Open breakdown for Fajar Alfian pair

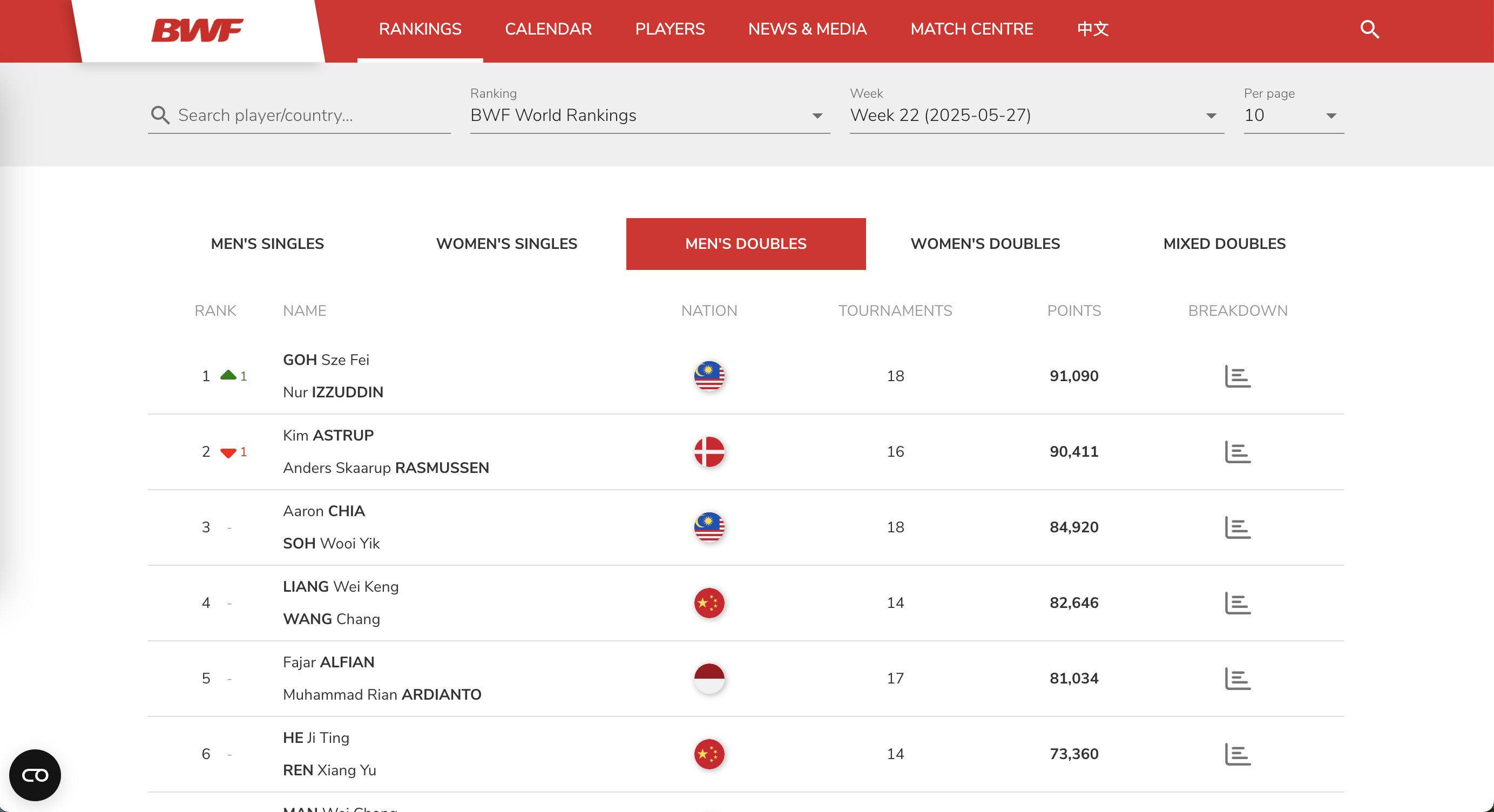[x=1237, y=679]
